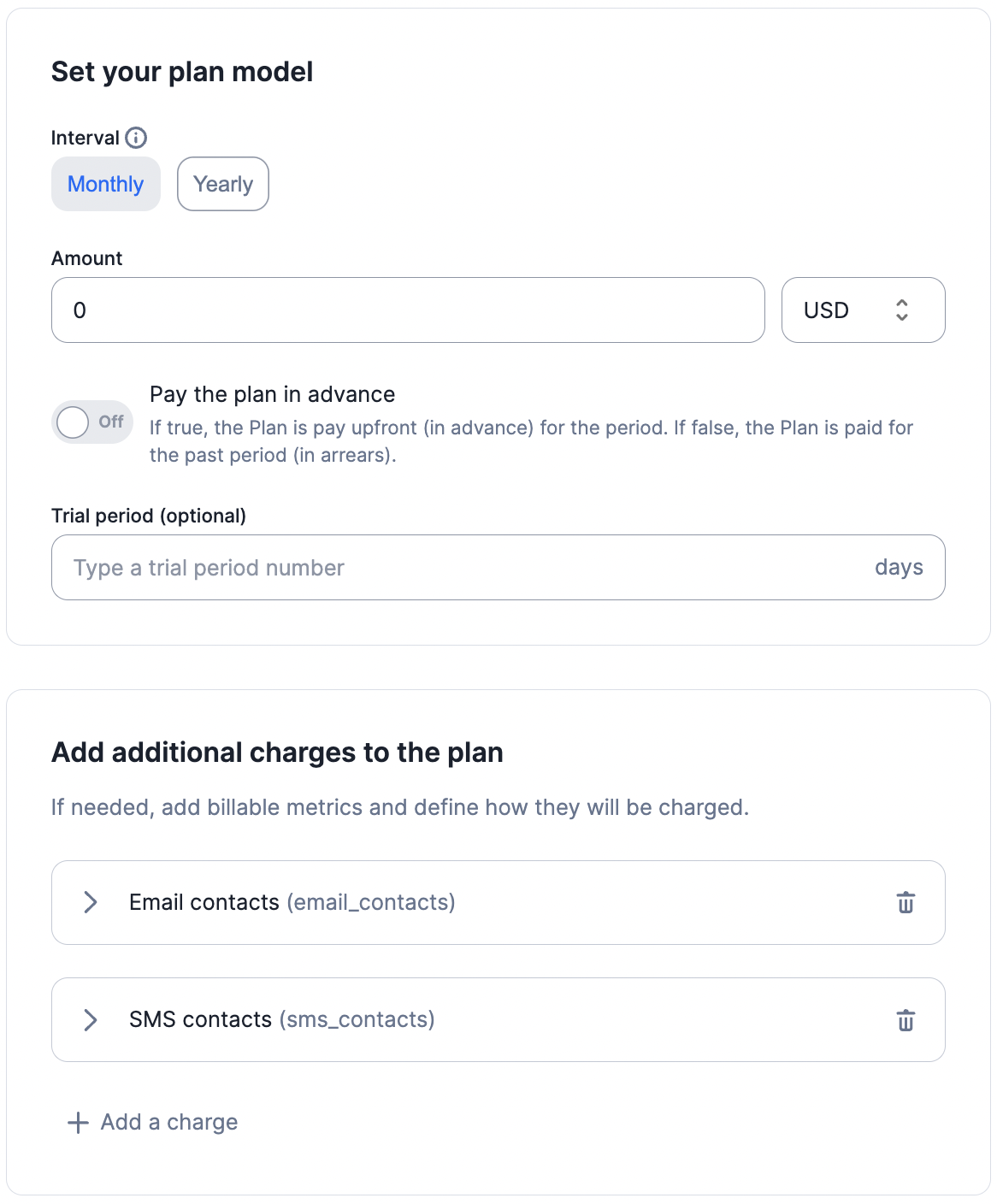The image size is (997, 1204).
Task: Click the Trial period number field
Action: (x=498, y=568)
